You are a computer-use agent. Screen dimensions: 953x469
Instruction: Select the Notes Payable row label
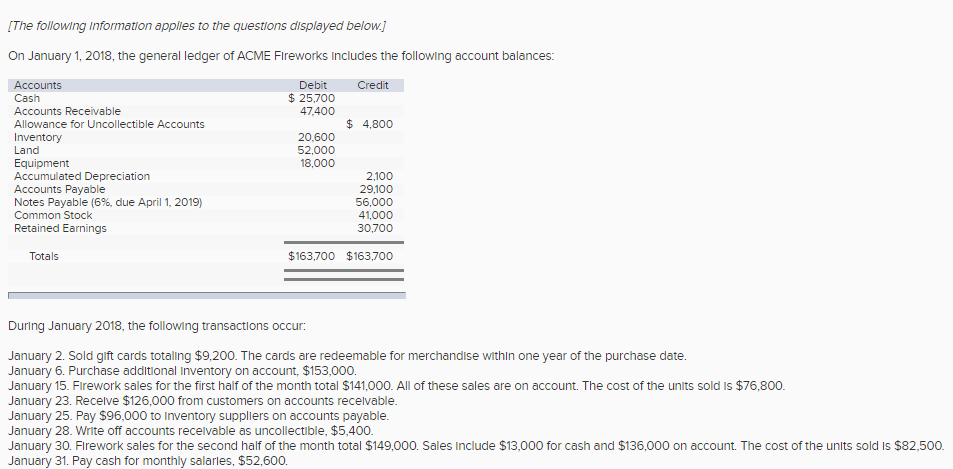click(x=108, y=202)
